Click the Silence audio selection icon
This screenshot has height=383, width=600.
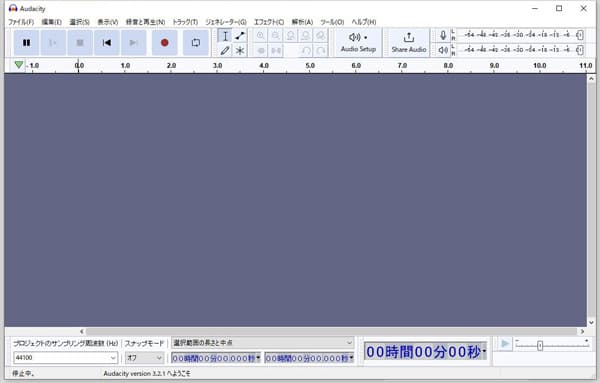click(x=276, y=50)
